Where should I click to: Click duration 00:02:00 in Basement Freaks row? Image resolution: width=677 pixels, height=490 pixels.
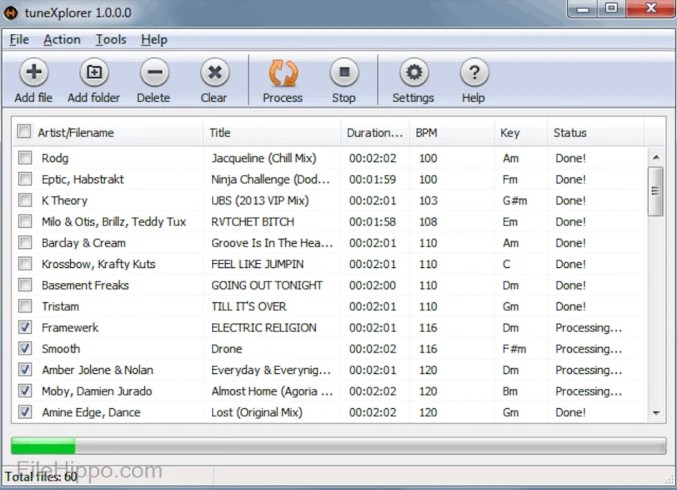[x=373, y=285]
